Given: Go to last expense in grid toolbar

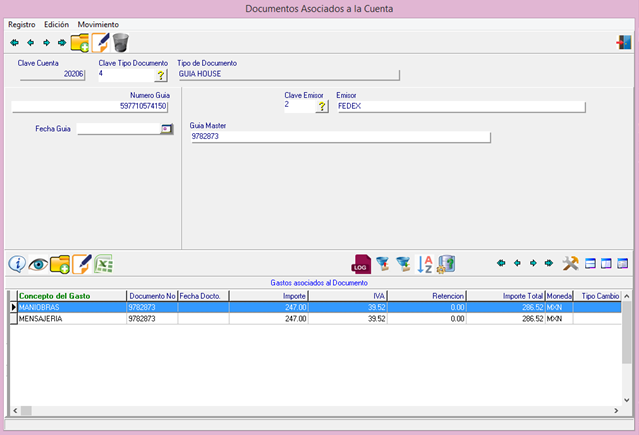Looking at the screenshot, I should (x=549, y=263).
